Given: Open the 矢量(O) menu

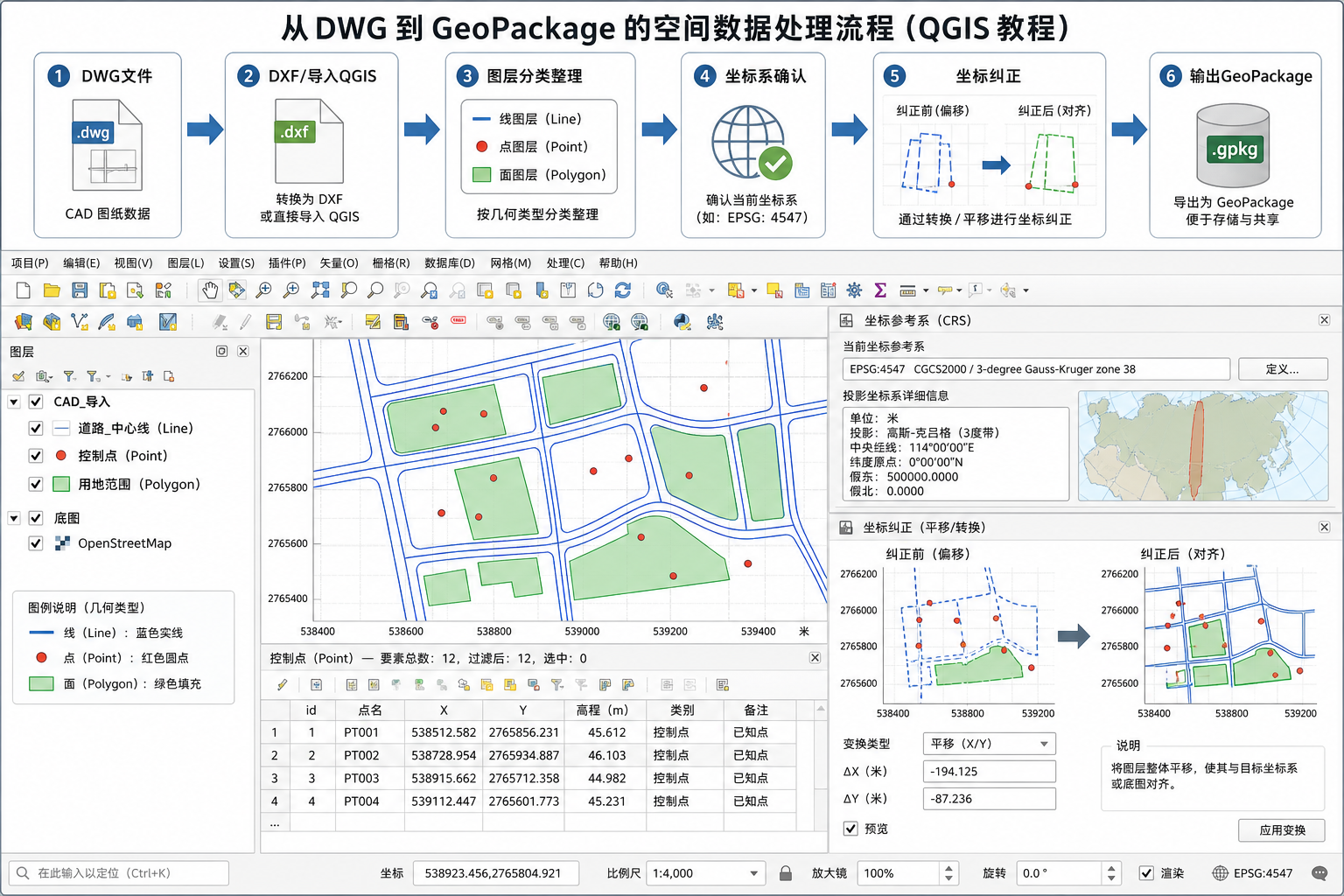Looking at the screenshot, I should coord(339,263).
